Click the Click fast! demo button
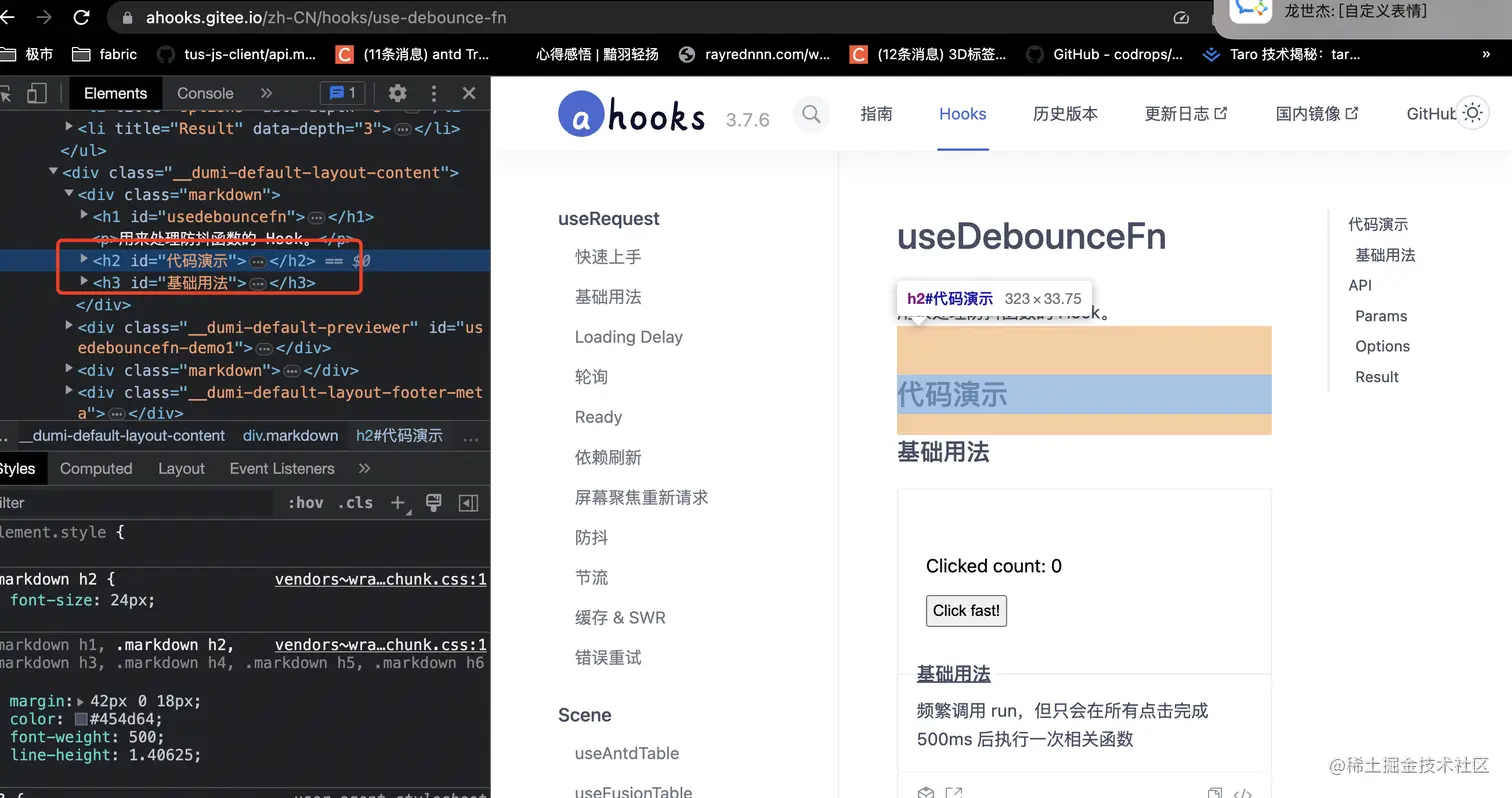1512x798 pixels. 966,611
